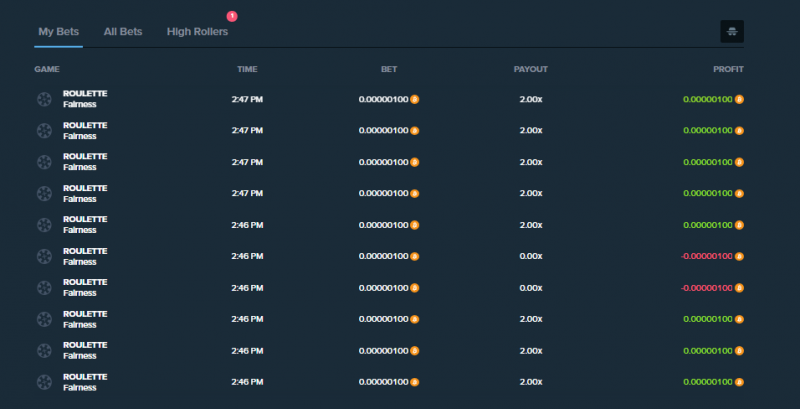Open Fairness link in the topmost roulette row

[x=80, y=105]
